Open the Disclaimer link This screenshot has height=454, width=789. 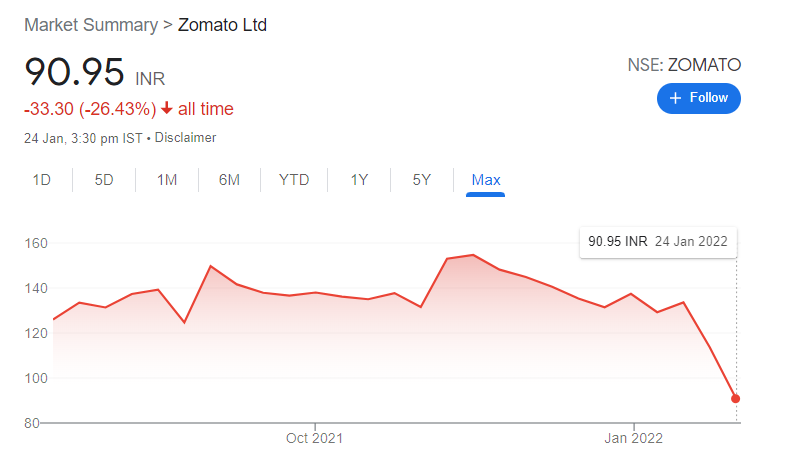click(185, 137)
